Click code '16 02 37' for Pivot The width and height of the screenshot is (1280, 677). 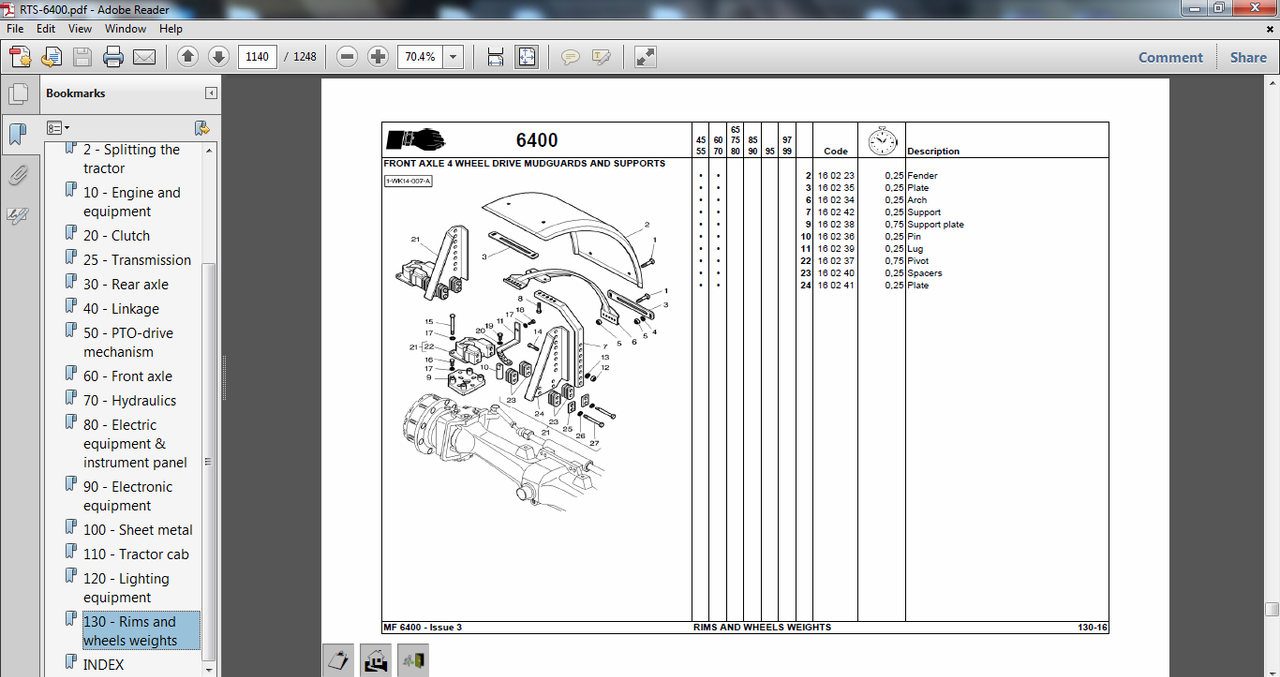pyautogui.click(x=836, y=261)
